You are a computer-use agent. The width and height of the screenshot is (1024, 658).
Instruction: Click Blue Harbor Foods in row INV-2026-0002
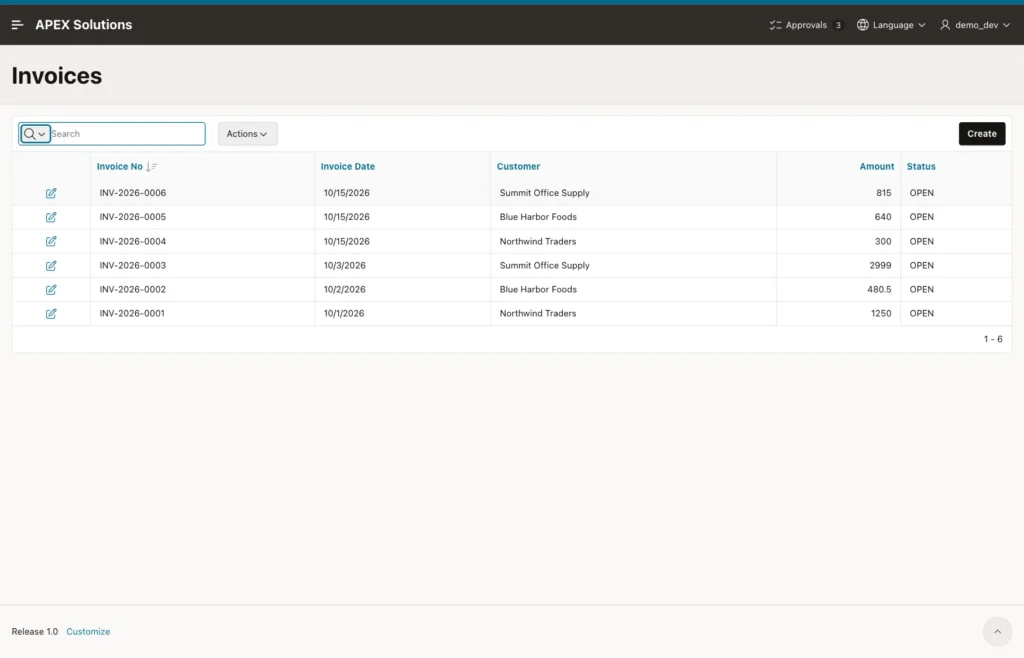click(538, 289)
